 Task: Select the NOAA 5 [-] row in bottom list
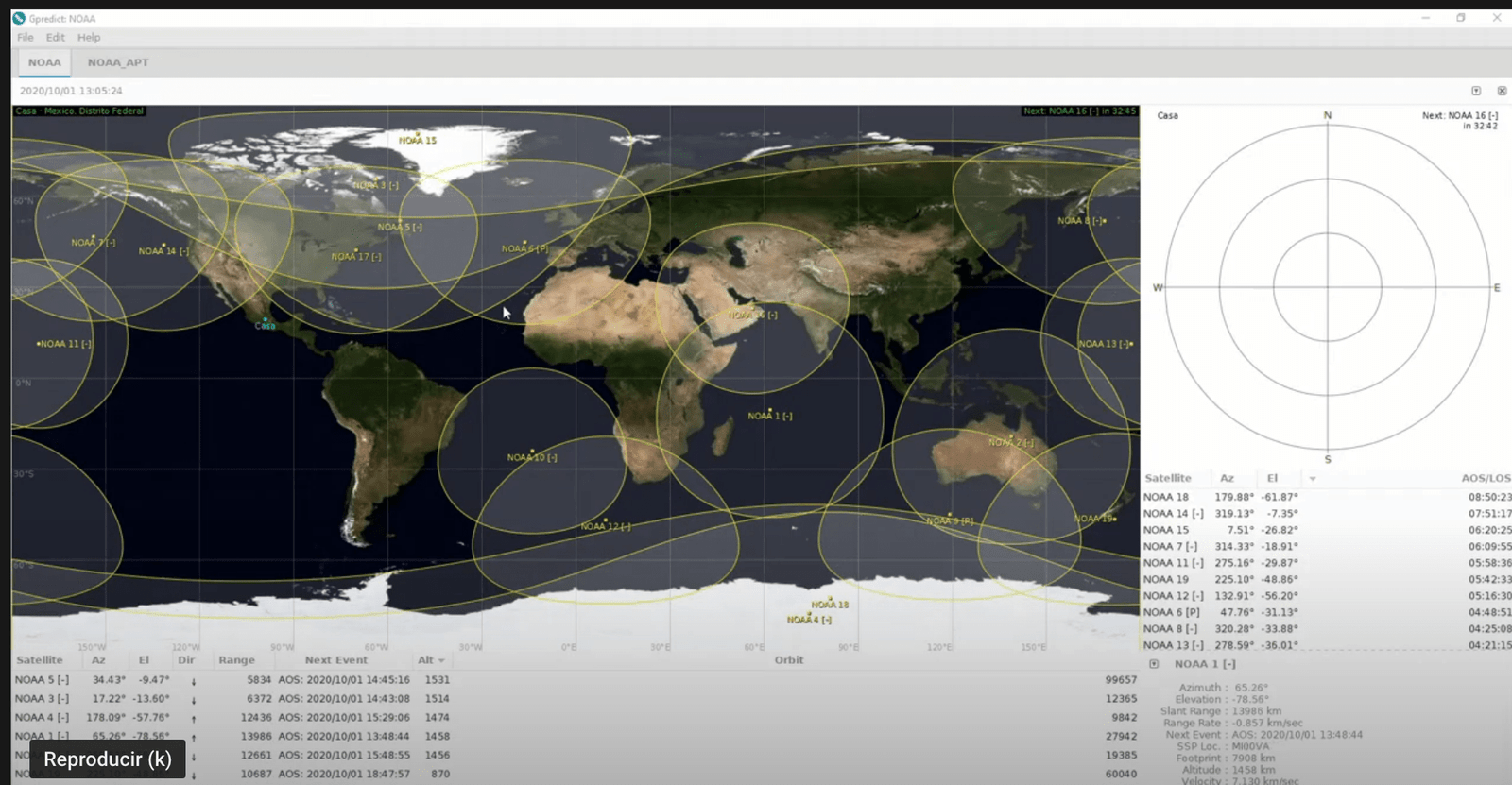coord(576,680)
